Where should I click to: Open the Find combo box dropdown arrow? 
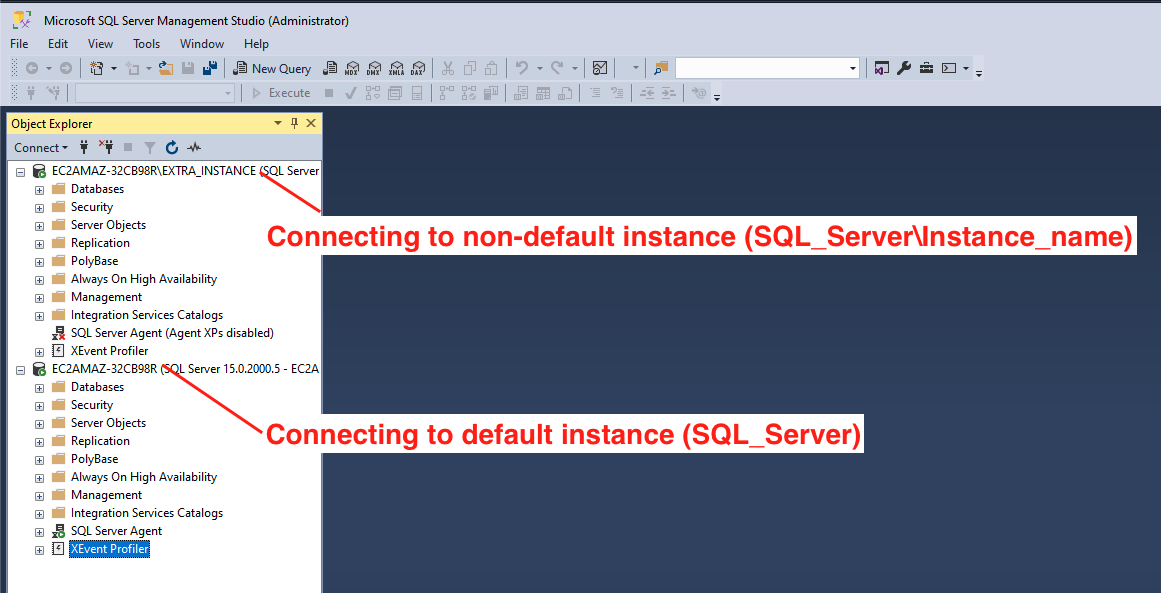pos(852,68)
